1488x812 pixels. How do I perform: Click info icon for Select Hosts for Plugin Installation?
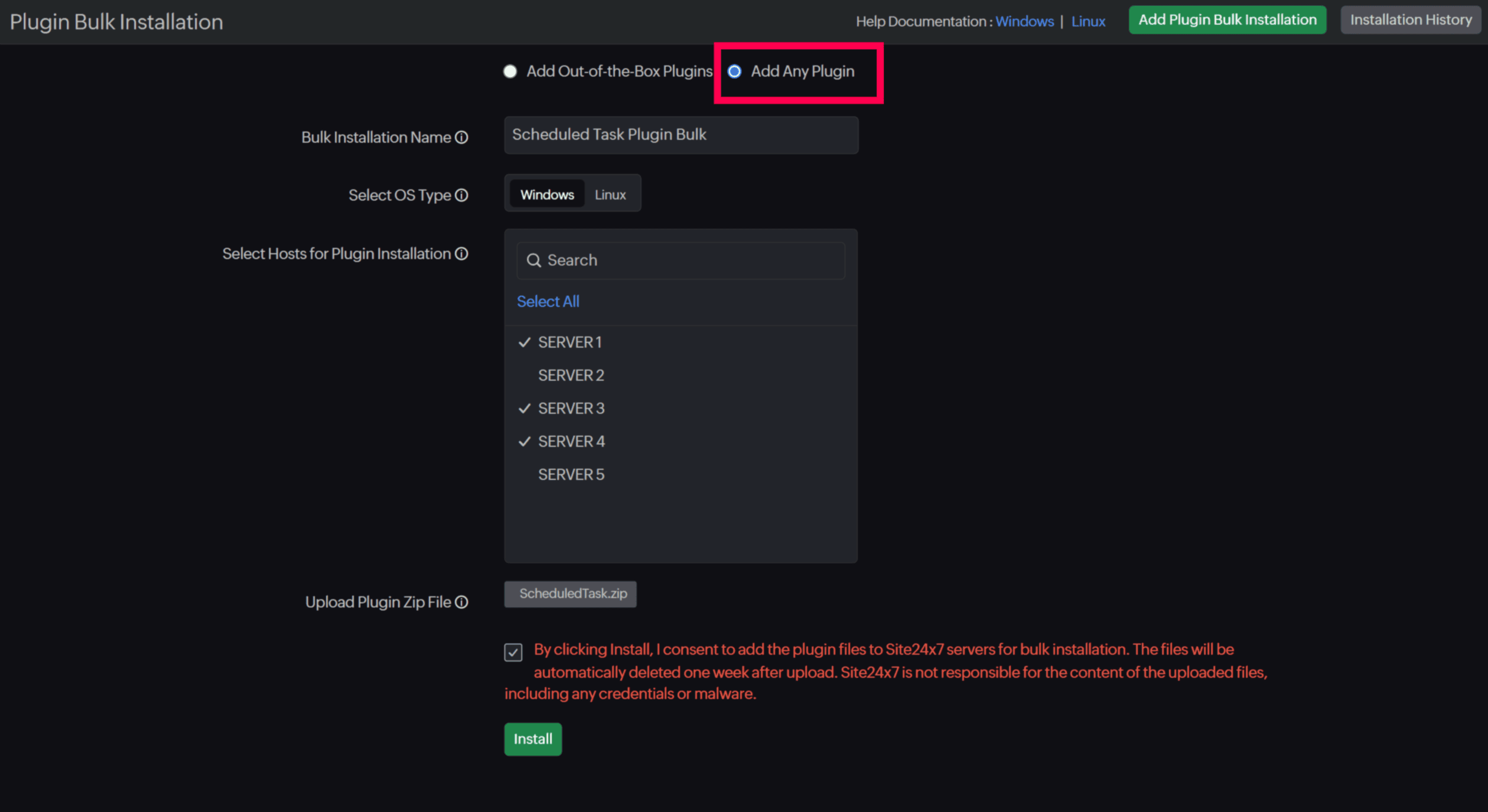(x=461, y=254)
